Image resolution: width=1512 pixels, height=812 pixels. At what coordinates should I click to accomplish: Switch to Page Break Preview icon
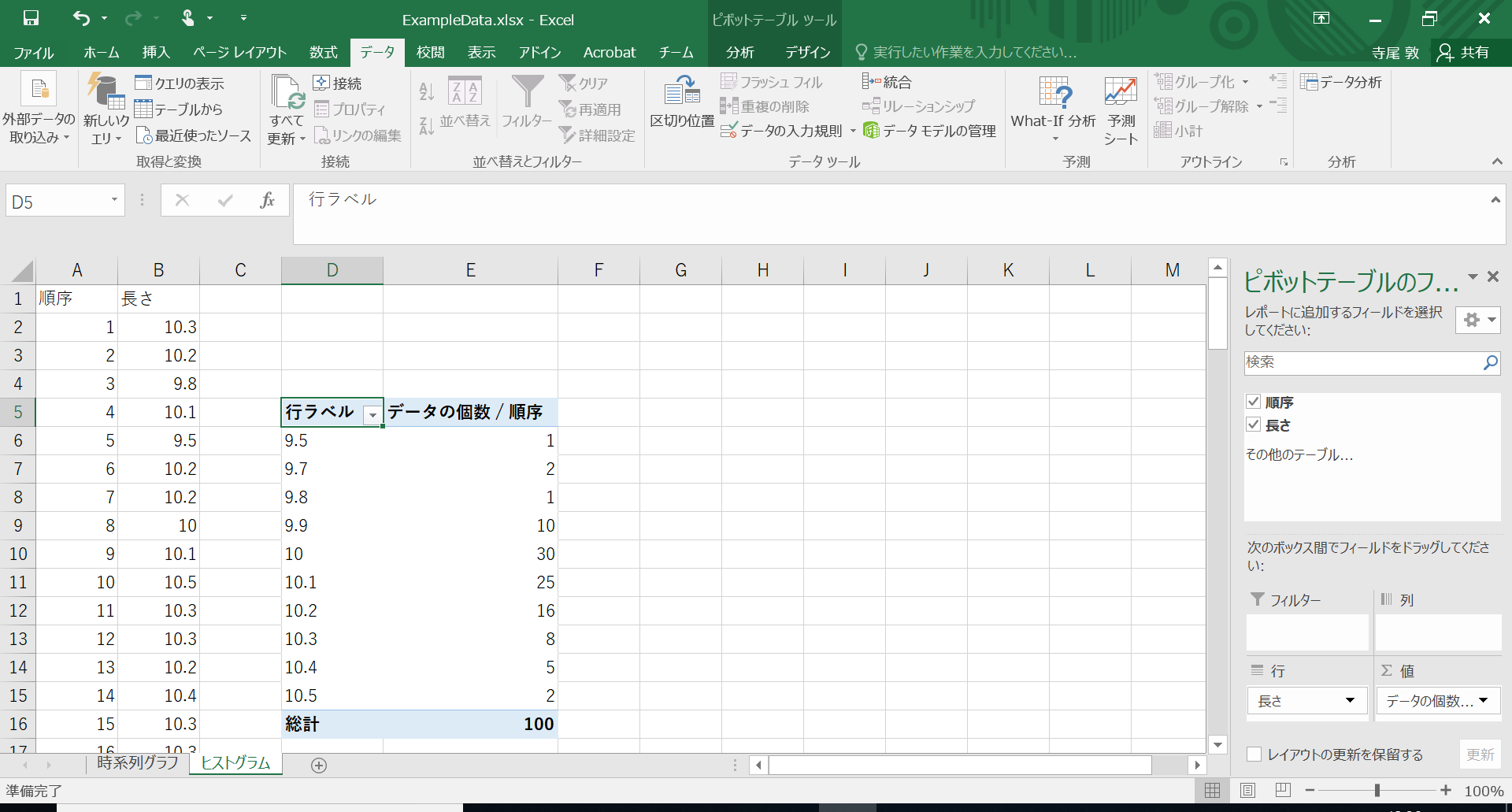[1283, 790]
